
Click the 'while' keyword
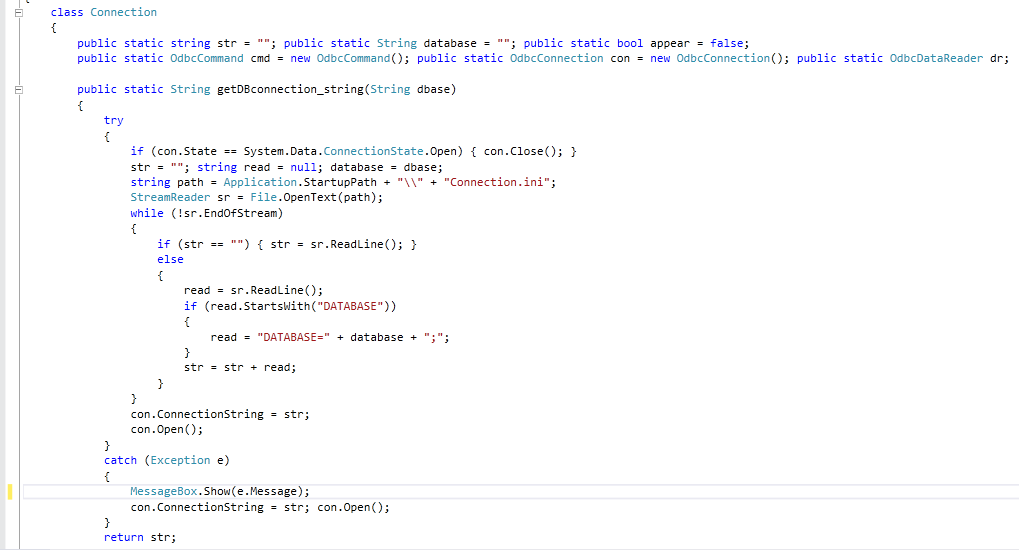click(147, 213)
